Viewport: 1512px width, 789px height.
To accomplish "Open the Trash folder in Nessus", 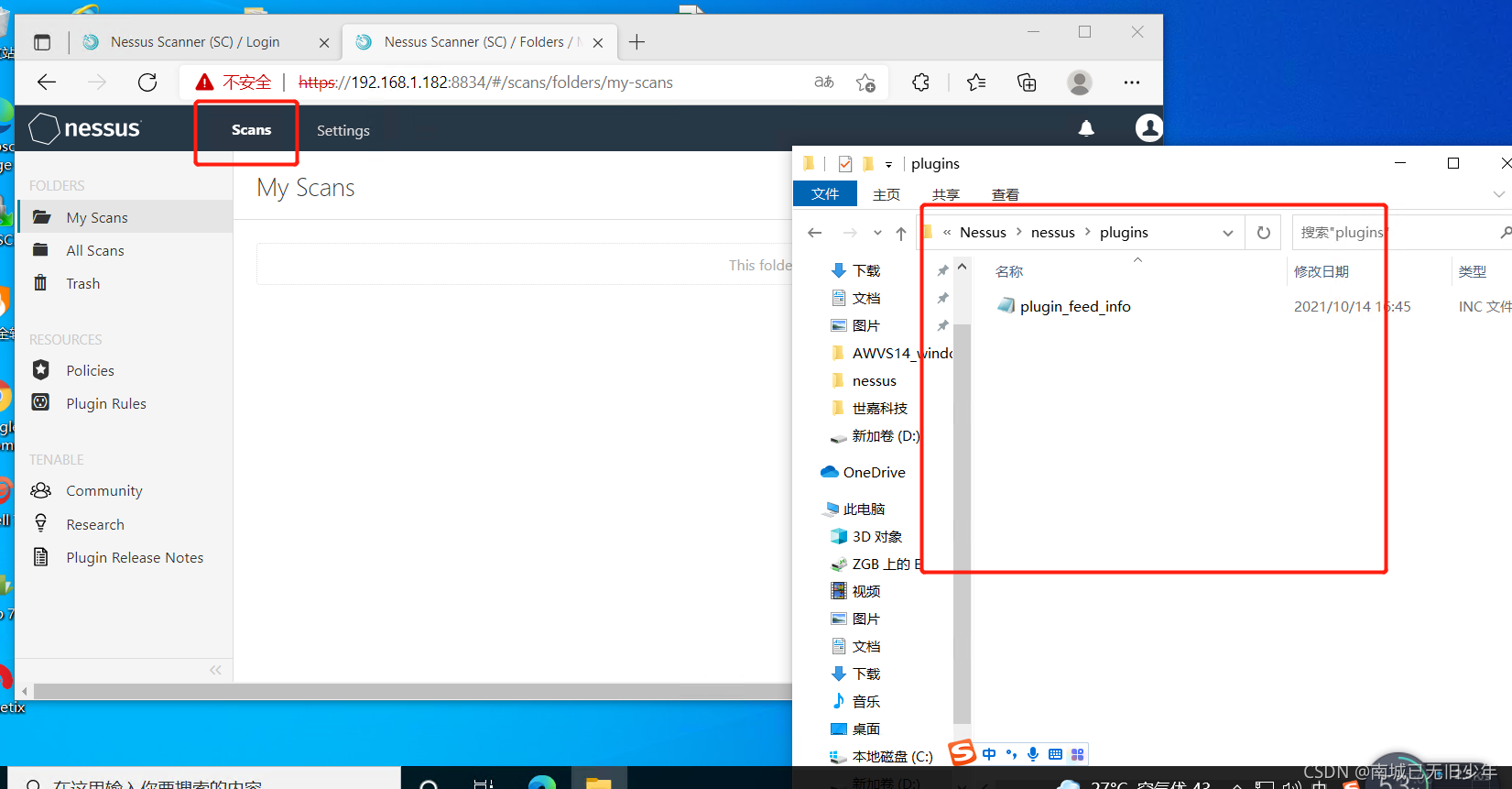I will pyautogui.click(x=83, y=283).
